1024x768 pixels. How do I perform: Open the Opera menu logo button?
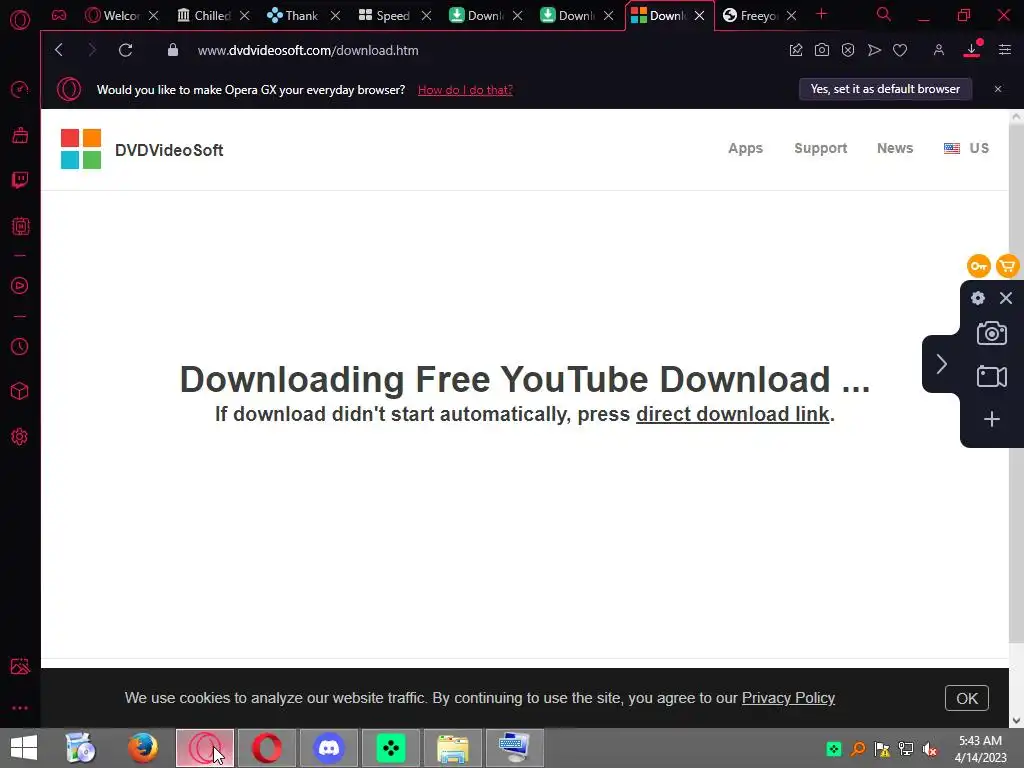point(20,19)
